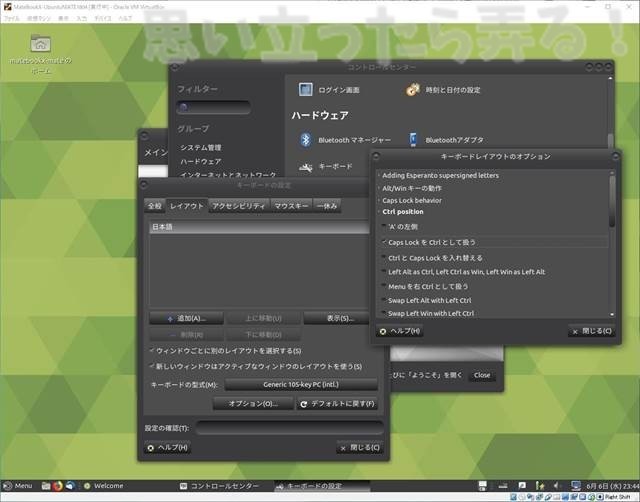Viewport: 640px width, 502px height.
Task: Click 閉じる(C) in layout options dialog
Action: [592, 331]
